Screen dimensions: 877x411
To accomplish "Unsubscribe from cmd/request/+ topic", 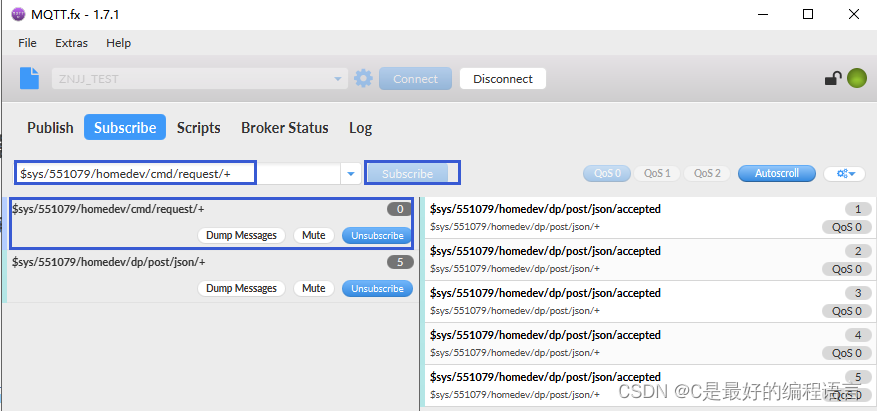I will click(378, 235).
